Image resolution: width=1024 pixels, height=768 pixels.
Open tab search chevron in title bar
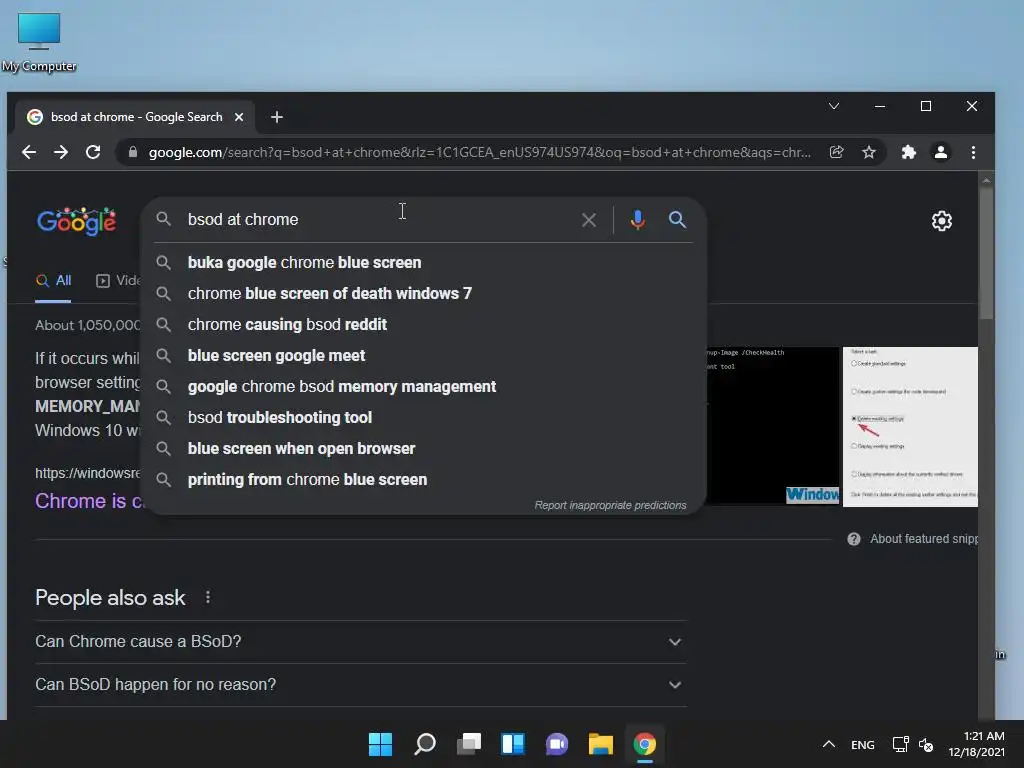coord(834,106)
